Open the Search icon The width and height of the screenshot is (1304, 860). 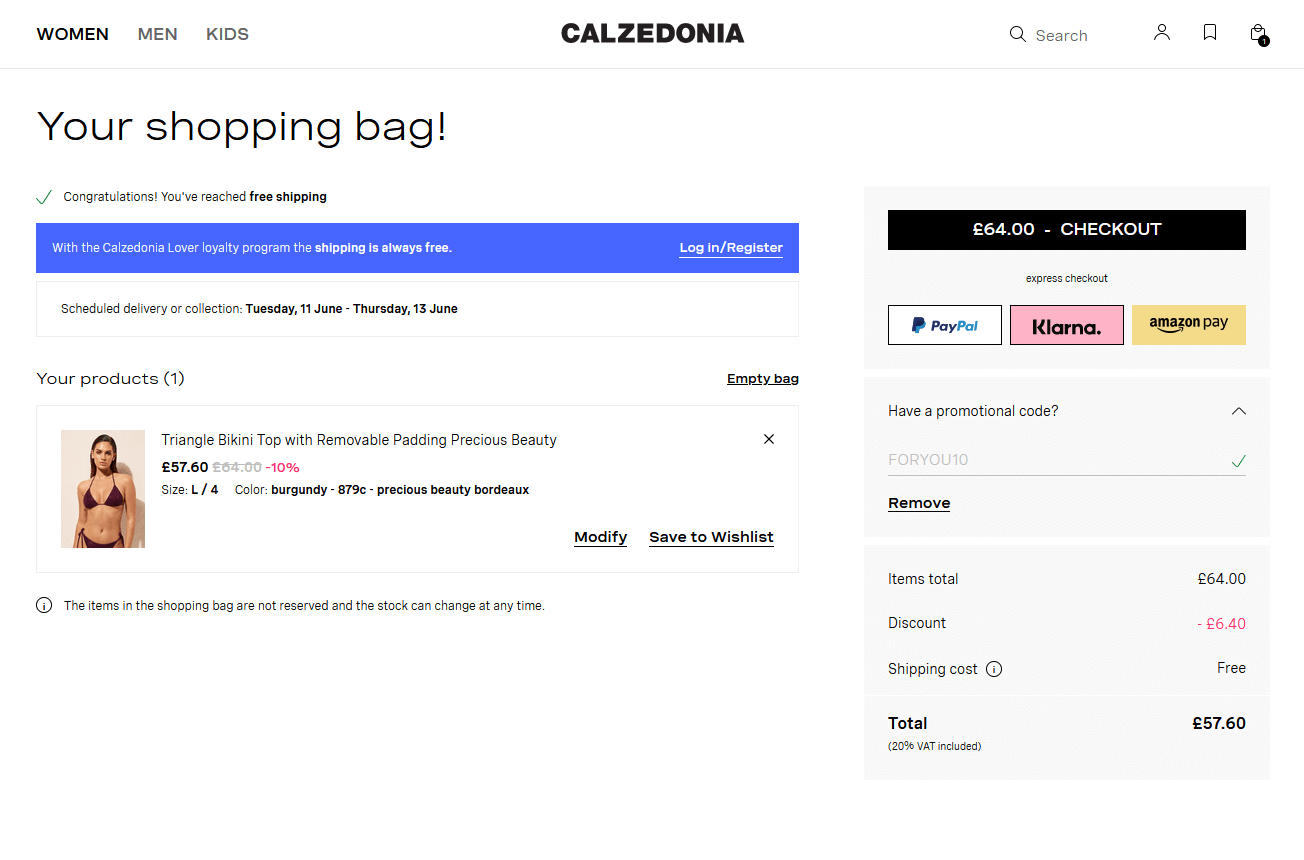coord(1016,34)
